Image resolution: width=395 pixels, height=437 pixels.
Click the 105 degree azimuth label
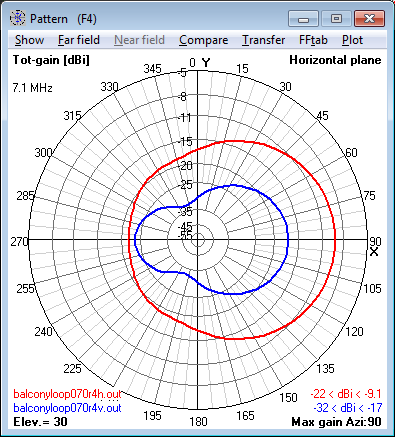pyautogui.click(x=372, y=288)
